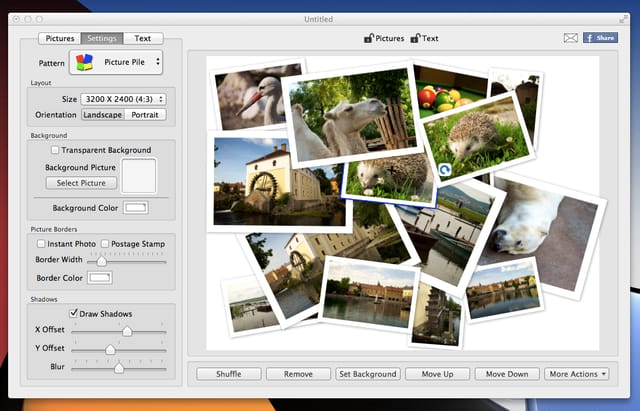This screenshot has height=411, width=640.
Task: Toggle the Text lock icon
Action: 415,38
